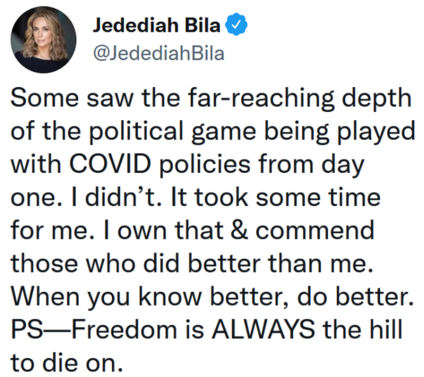Click the word policies in the tweet
This screenshot has width=424, height=377.
(204, 165)
